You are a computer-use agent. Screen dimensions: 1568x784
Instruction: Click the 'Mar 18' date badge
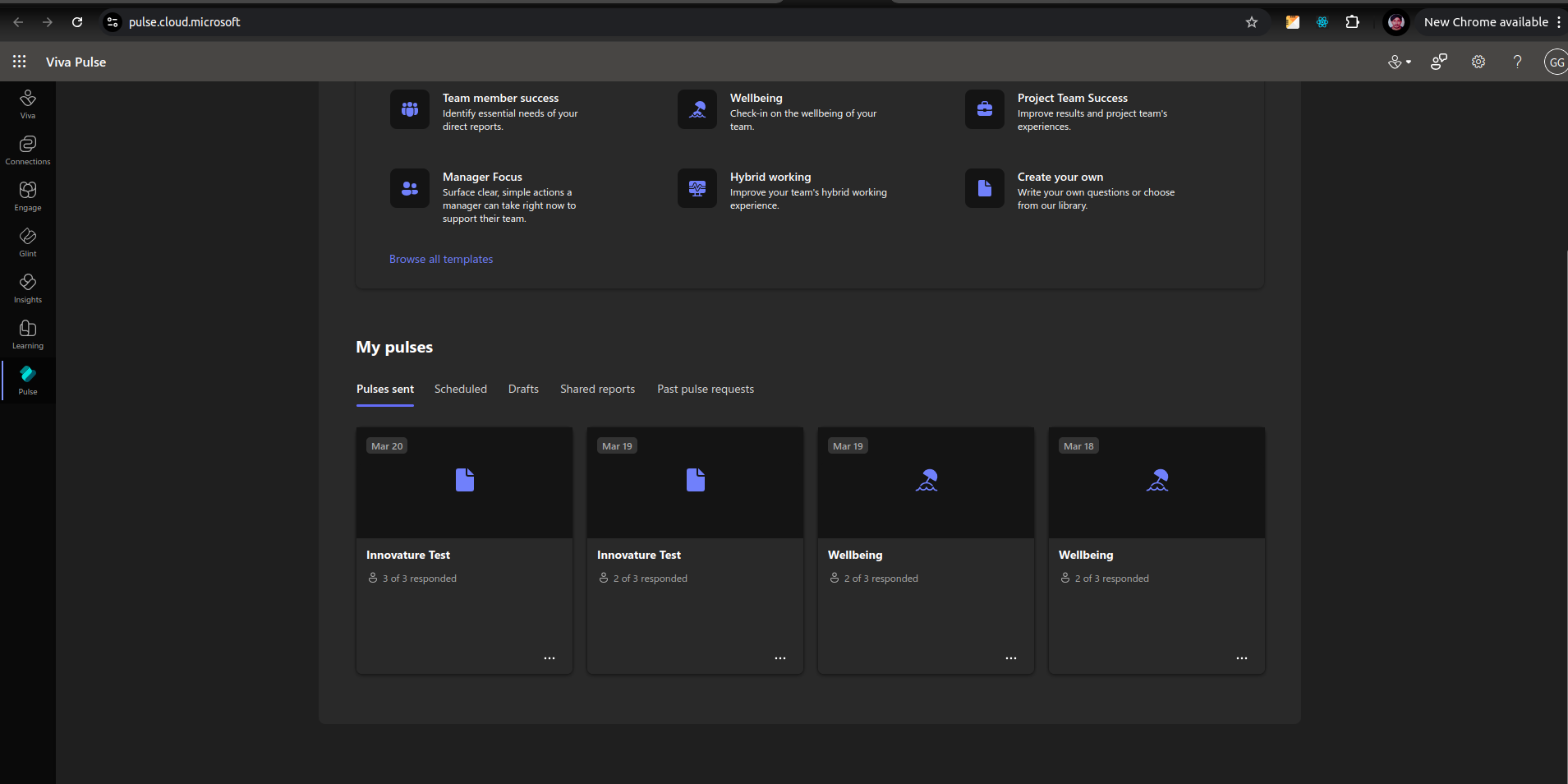(x=1078, y=446)
